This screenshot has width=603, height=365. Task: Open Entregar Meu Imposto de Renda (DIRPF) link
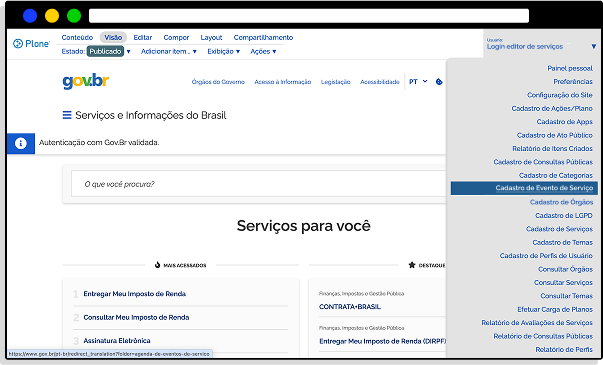[x=383, y=341]
